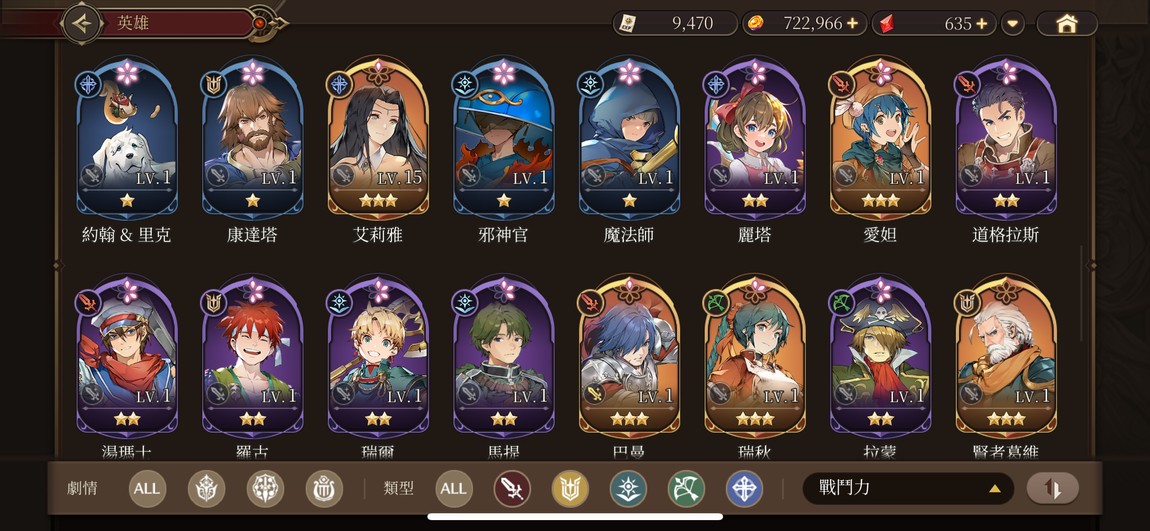The height and width of the screenshot is (531, 1150).
Task: Select third story faction filter icon
Action: click(x=324, y=489)
